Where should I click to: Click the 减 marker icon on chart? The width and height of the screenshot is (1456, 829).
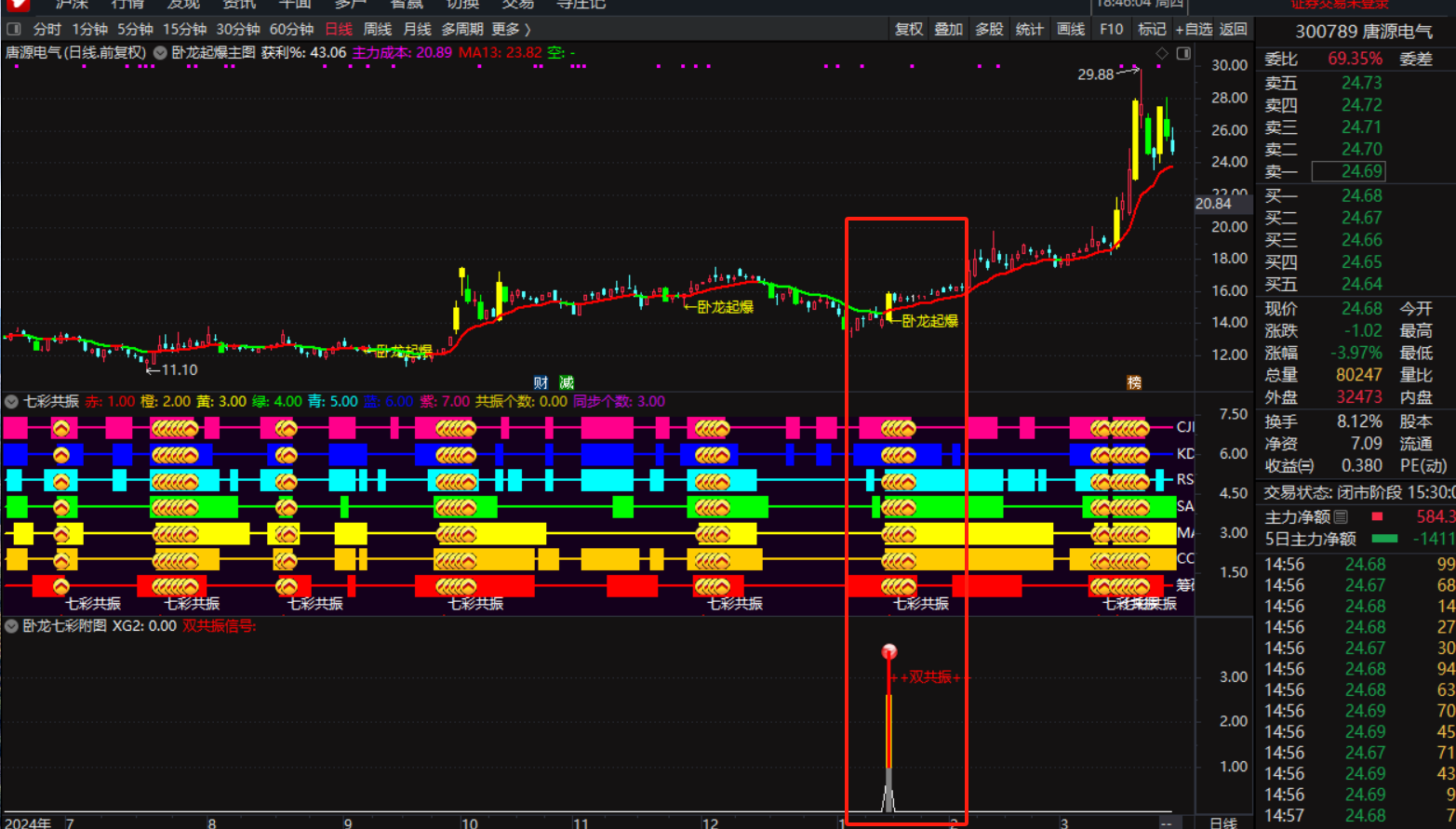[x=567, y=382]
